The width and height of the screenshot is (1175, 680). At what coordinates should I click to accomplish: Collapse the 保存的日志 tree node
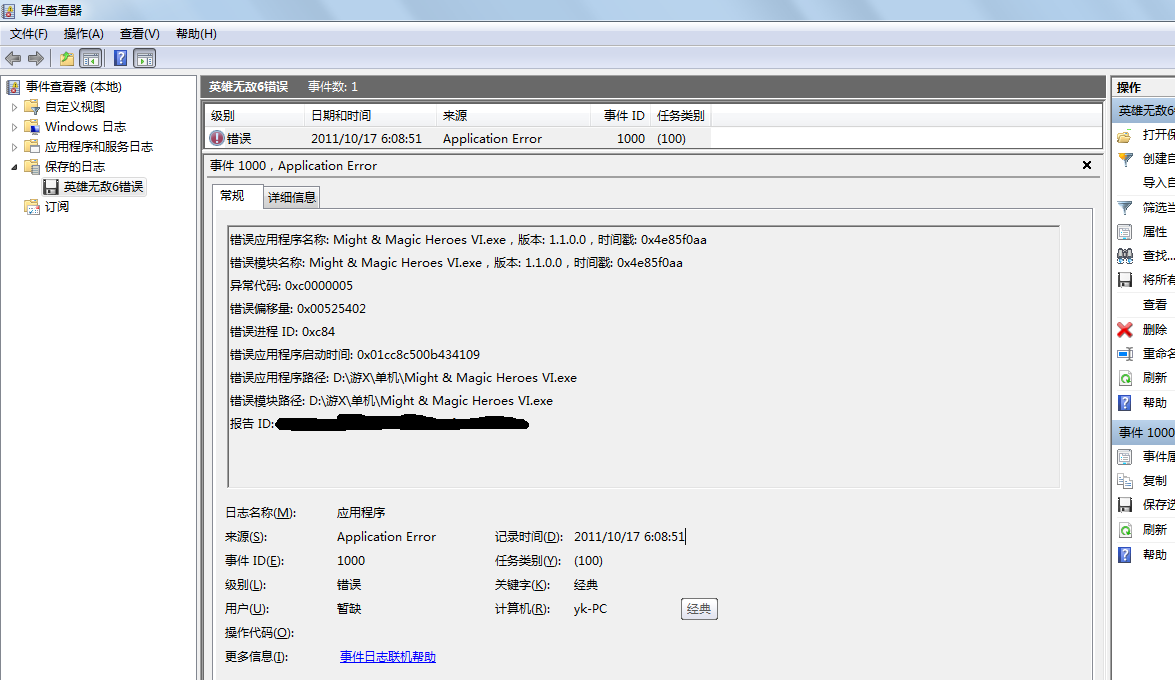click(x=14, y=167)
